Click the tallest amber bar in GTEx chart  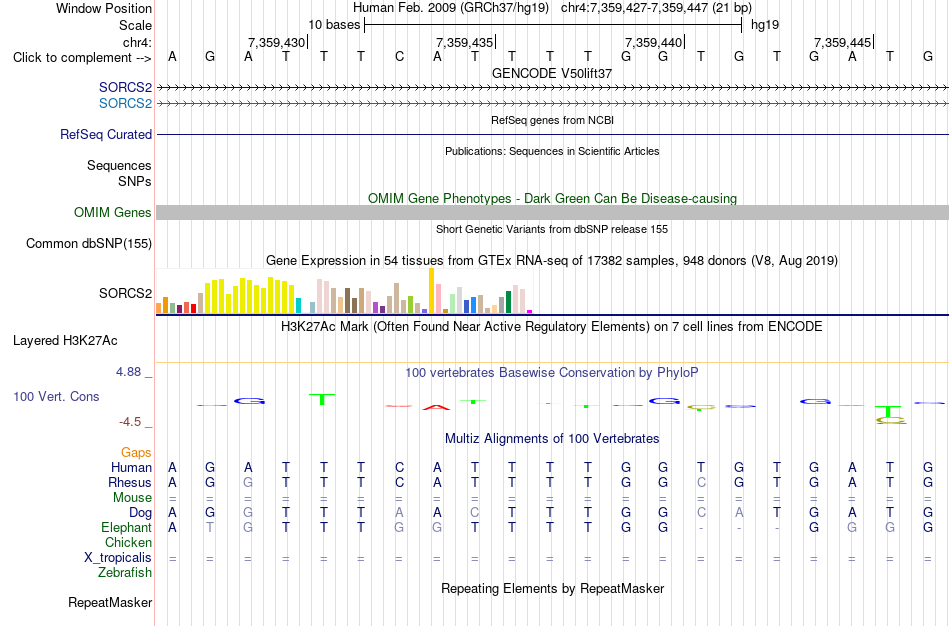tap(431, 290)
